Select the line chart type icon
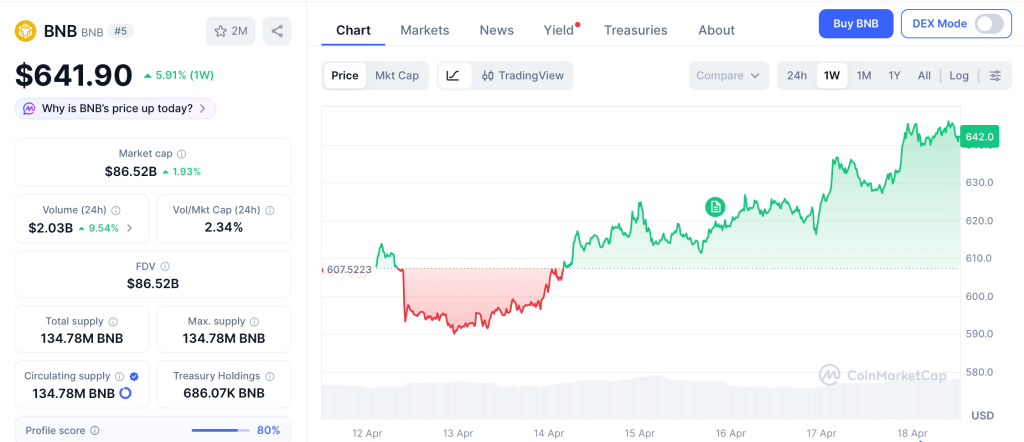 (453, 76)
